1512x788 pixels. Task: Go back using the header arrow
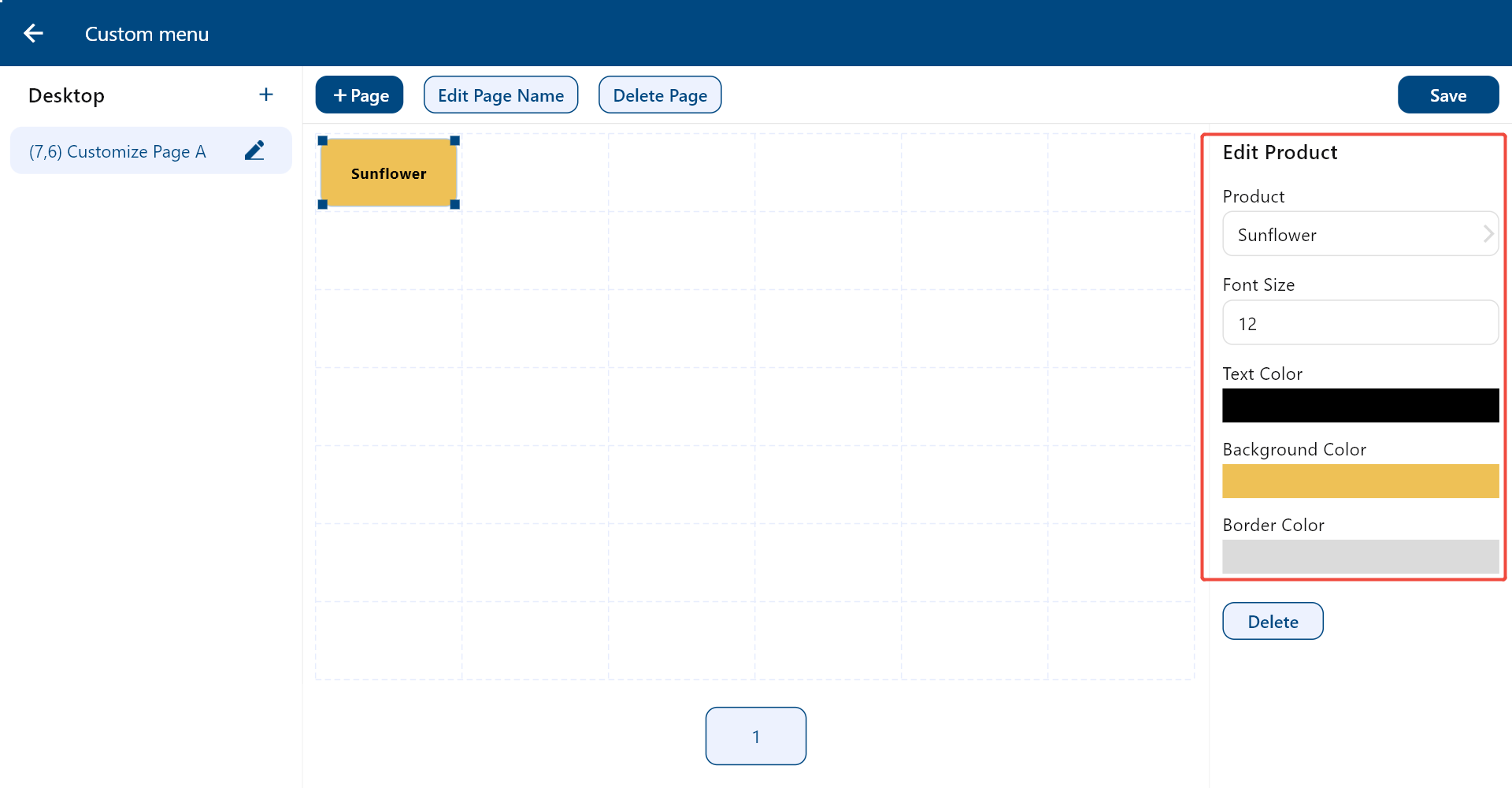33,33
